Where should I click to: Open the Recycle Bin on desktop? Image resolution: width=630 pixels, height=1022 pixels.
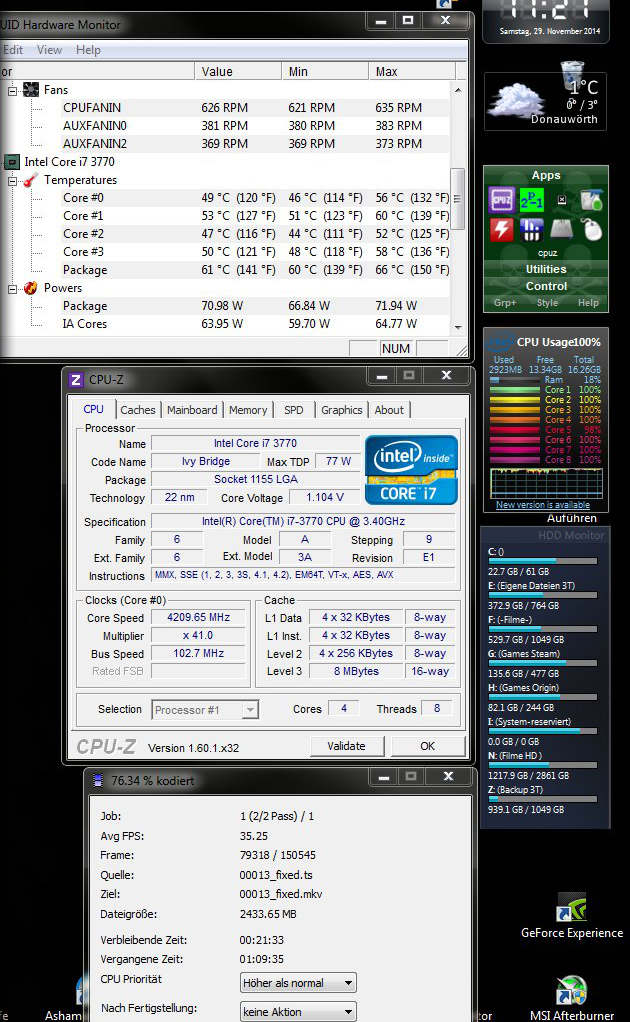pos(572,73)
